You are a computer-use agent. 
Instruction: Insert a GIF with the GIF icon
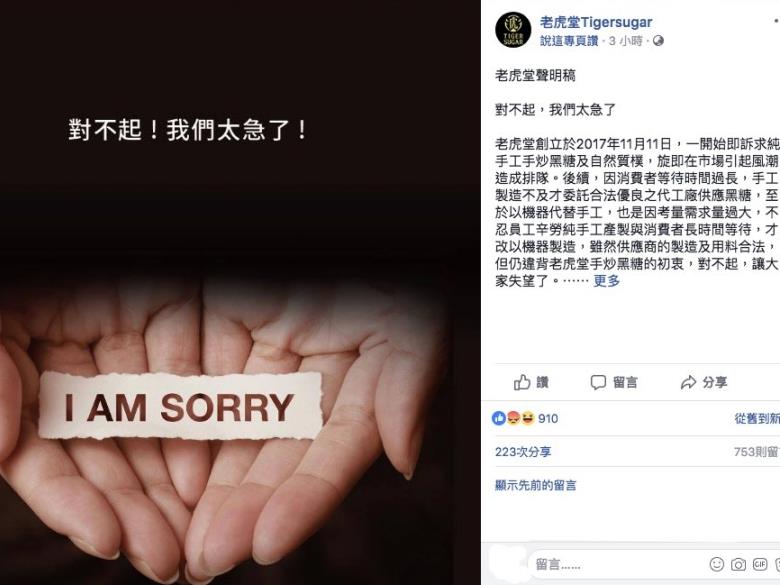pyautogui.click(x=760, y=564)
